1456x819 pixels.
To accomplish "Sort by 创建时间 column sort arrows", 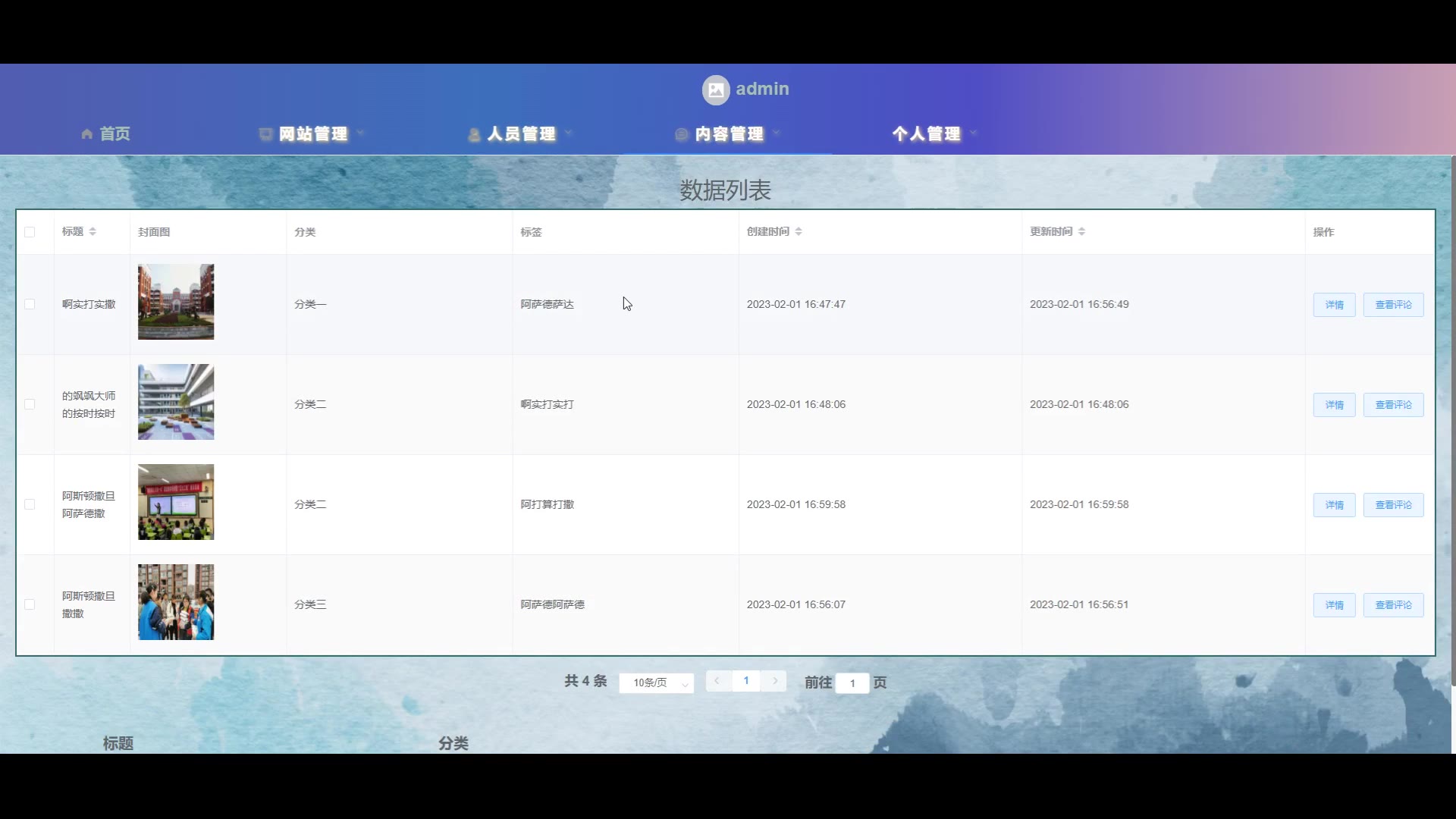I will pos(799,231).
